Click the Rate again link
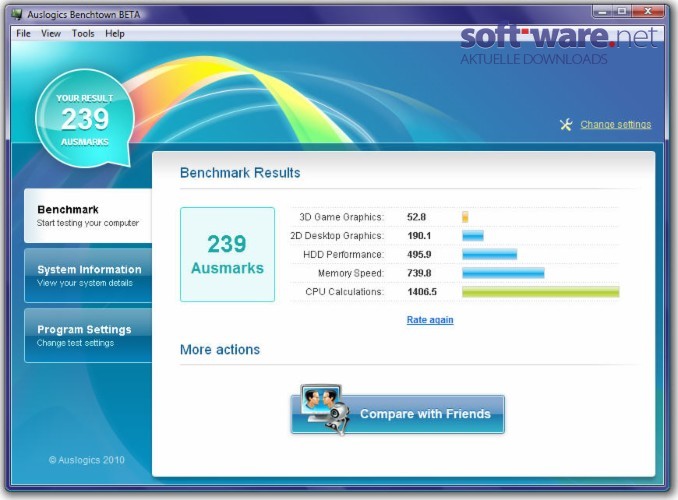The image size is (678, 500). coord(430,320)
